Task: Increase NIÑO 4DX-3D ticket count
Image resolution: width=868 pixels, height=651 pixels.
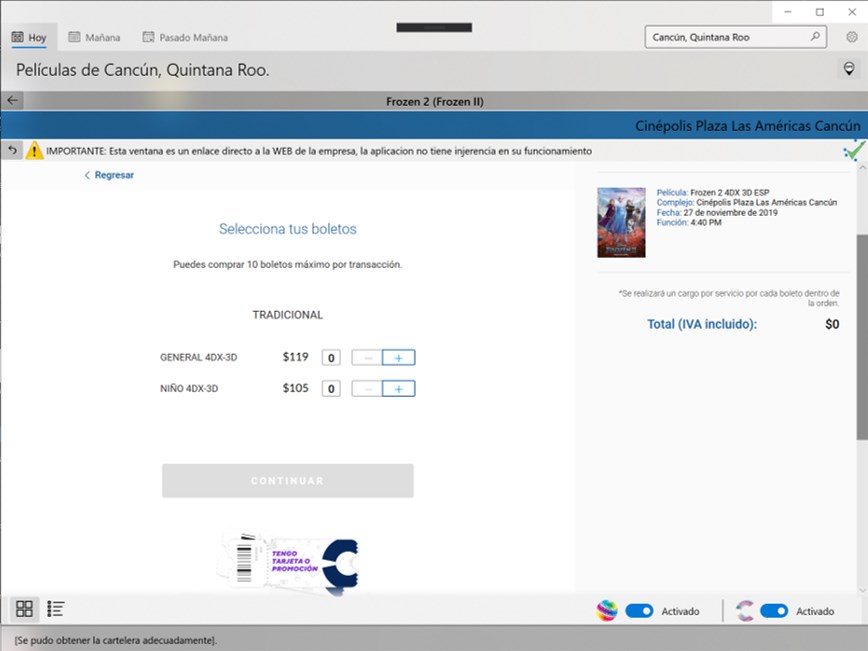Action: [398, 389]
